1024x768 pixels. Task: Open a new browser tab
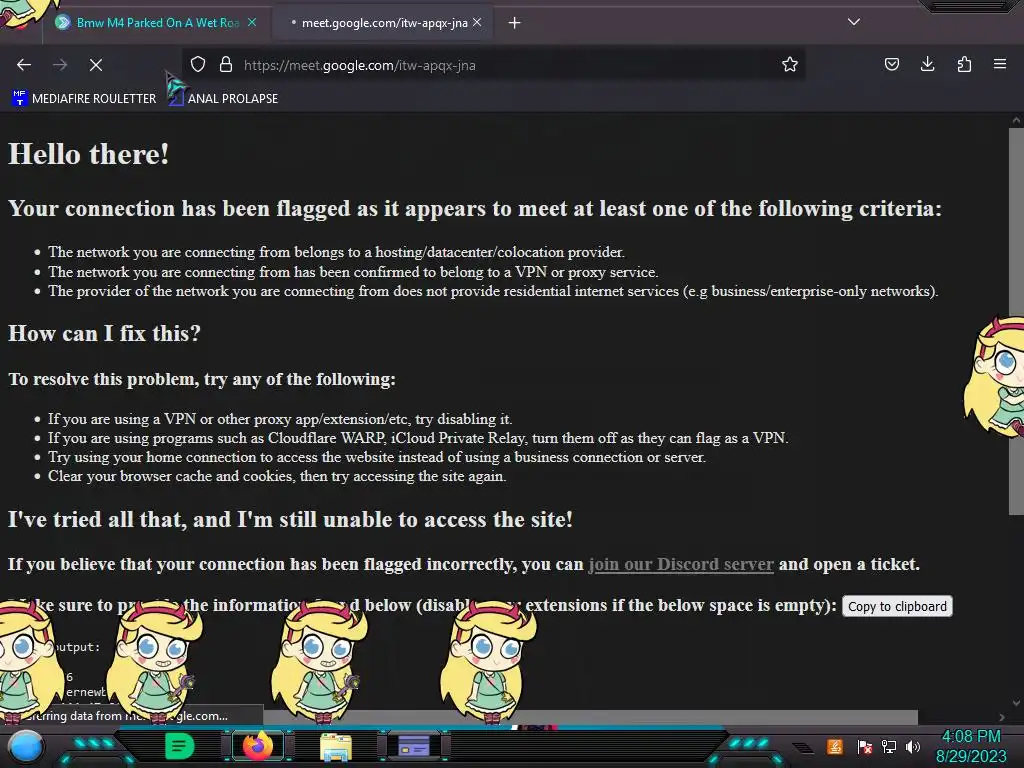[515, 23]
